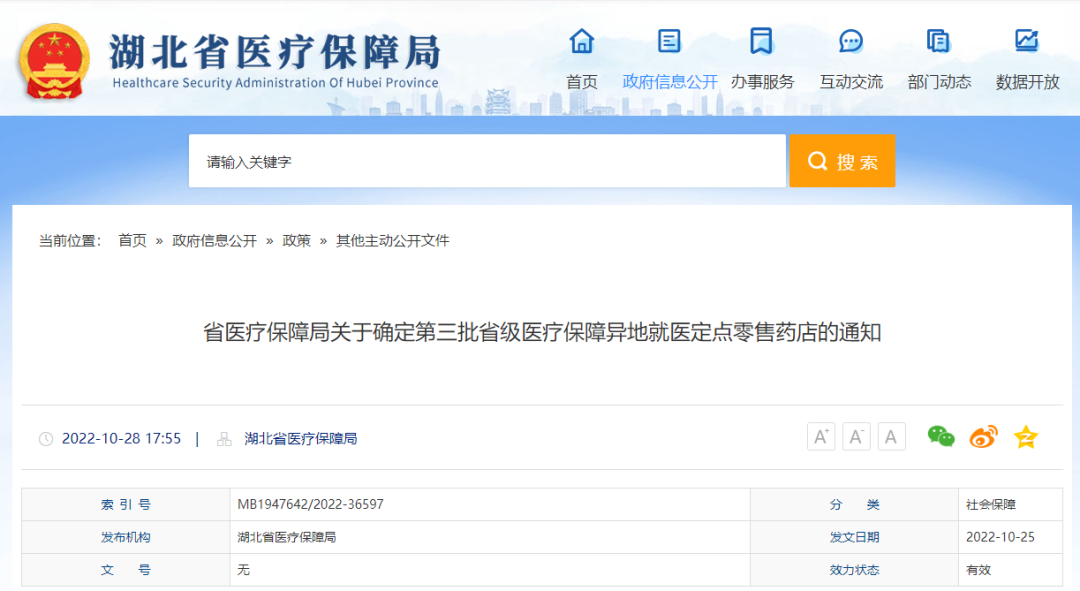
Task: Select the 办事服务 navigation menu item
Action: [x=762, y=82]
